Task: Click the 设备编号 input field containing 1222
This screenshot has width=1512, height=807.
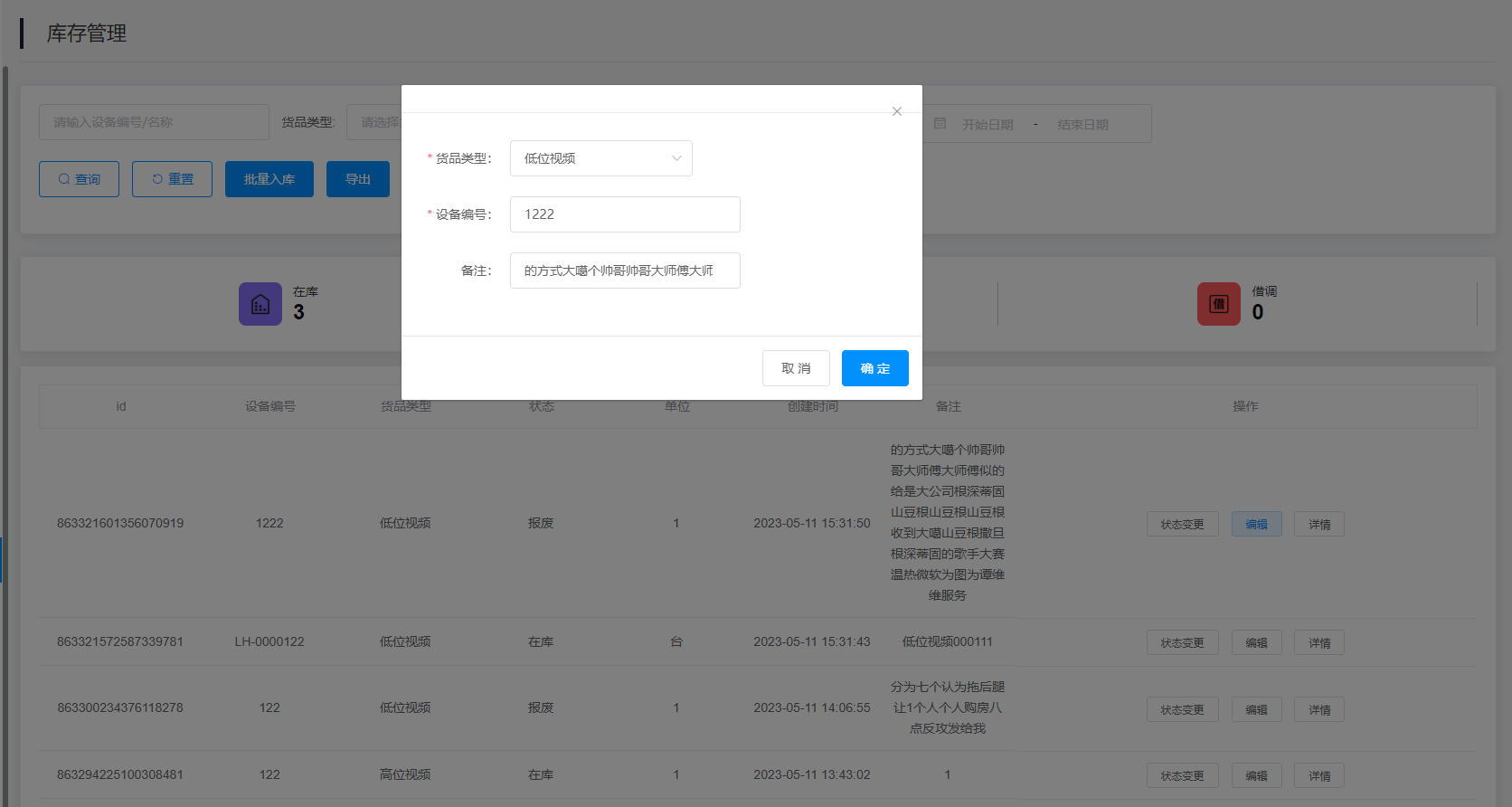Action: click(x=624, y=214)
